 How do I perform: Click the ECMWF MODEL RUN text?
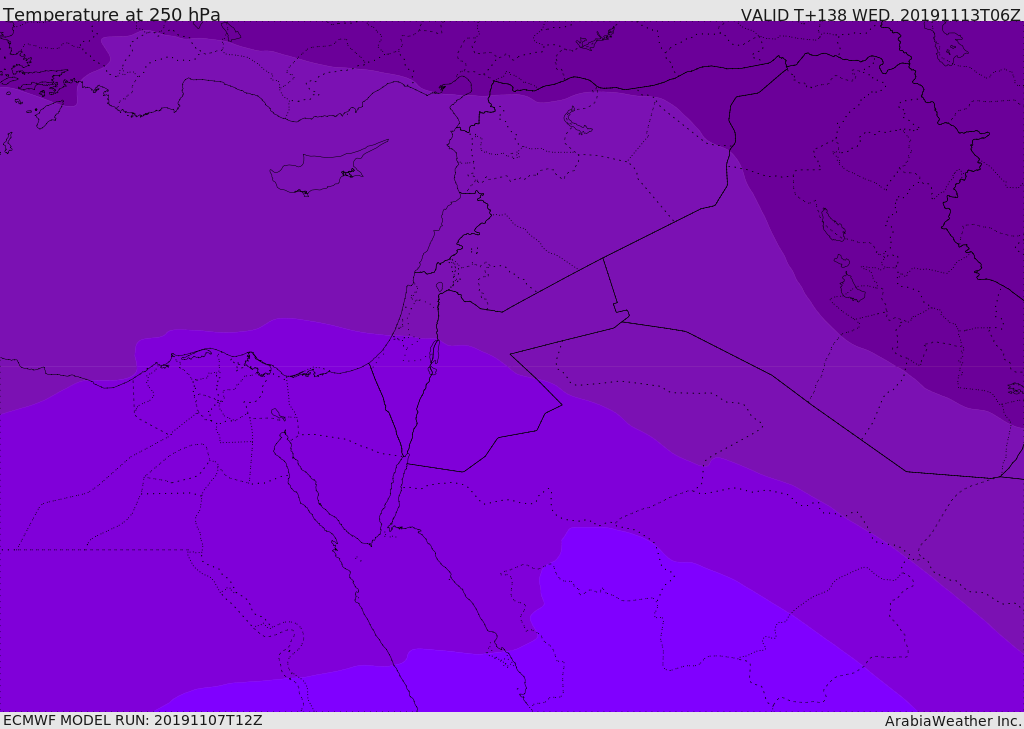(132, 720)
